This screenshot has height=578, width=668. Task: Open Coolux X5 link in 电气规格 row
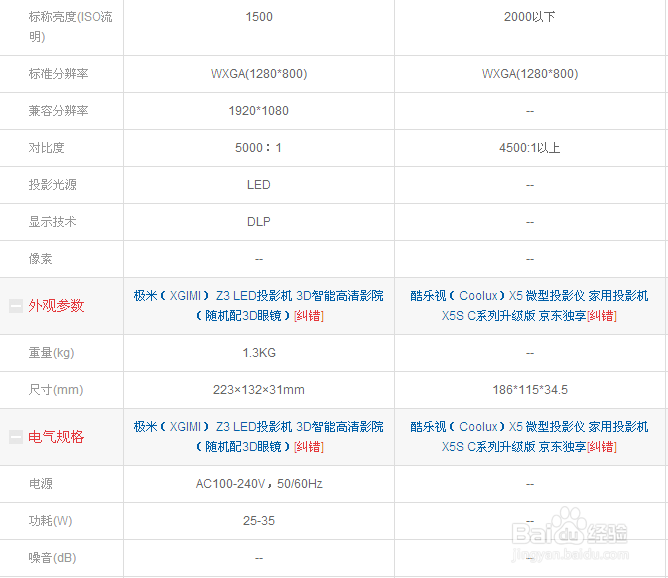pyautogui.click(x=529, y=437)
